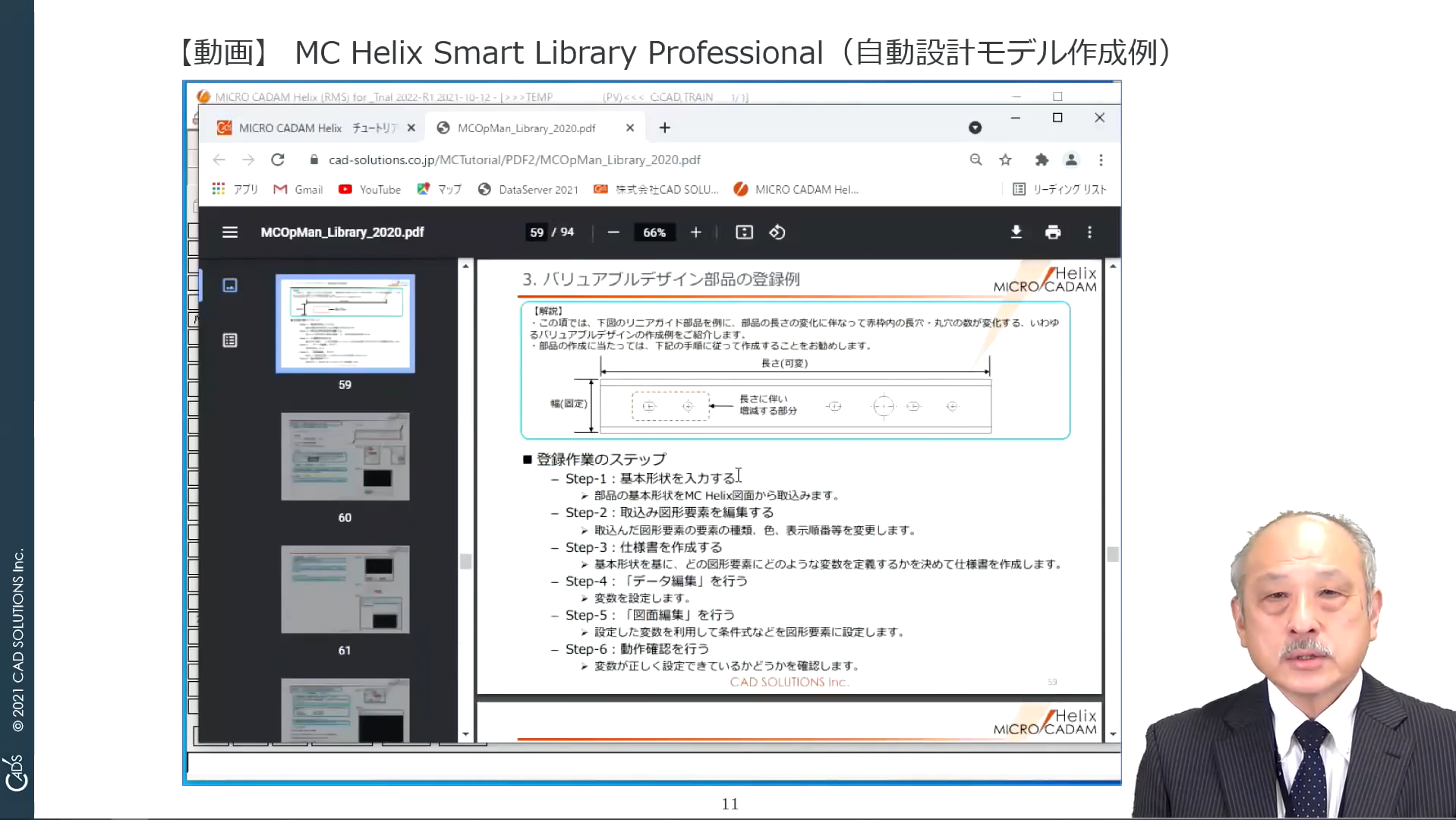Screen dimensions: 1456x820
Task: Open the extensions puzzle icon
Action: tap(1042, 159)
